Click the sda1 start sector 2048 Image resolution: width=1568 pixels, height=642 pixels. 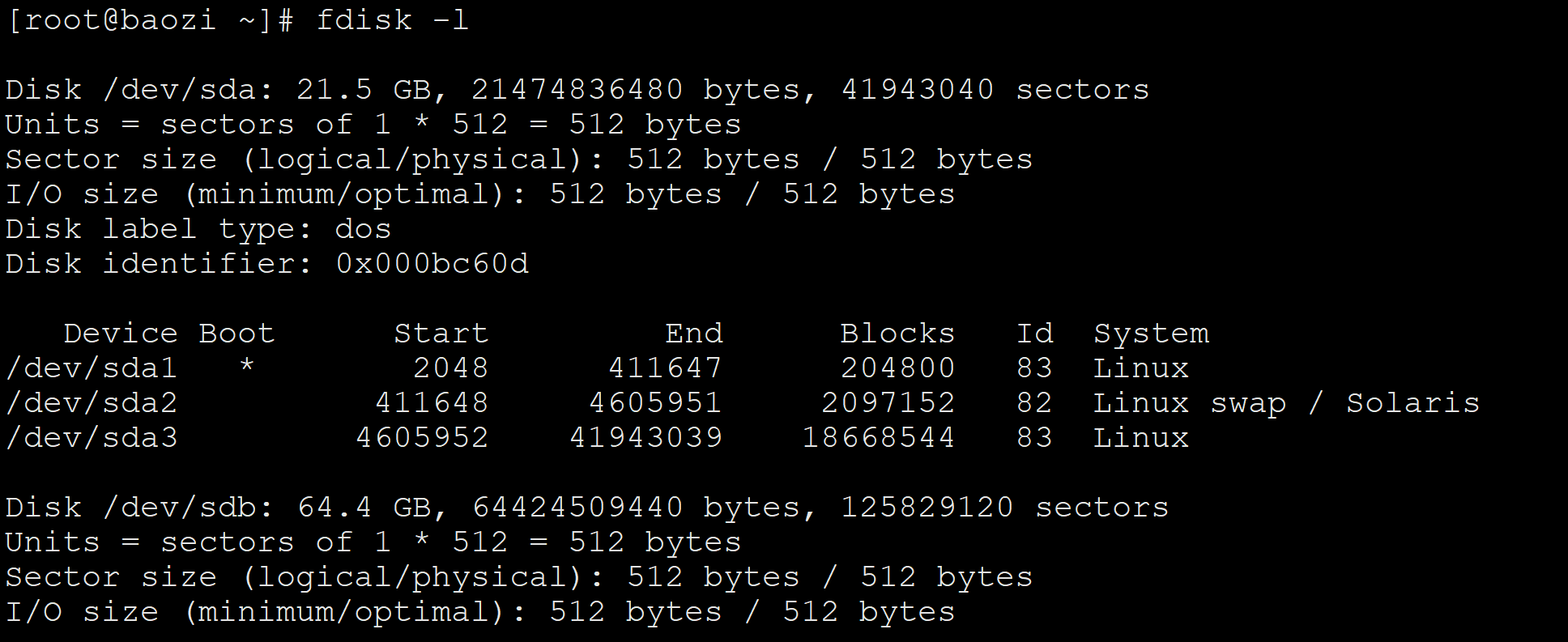tap(450, 368)
